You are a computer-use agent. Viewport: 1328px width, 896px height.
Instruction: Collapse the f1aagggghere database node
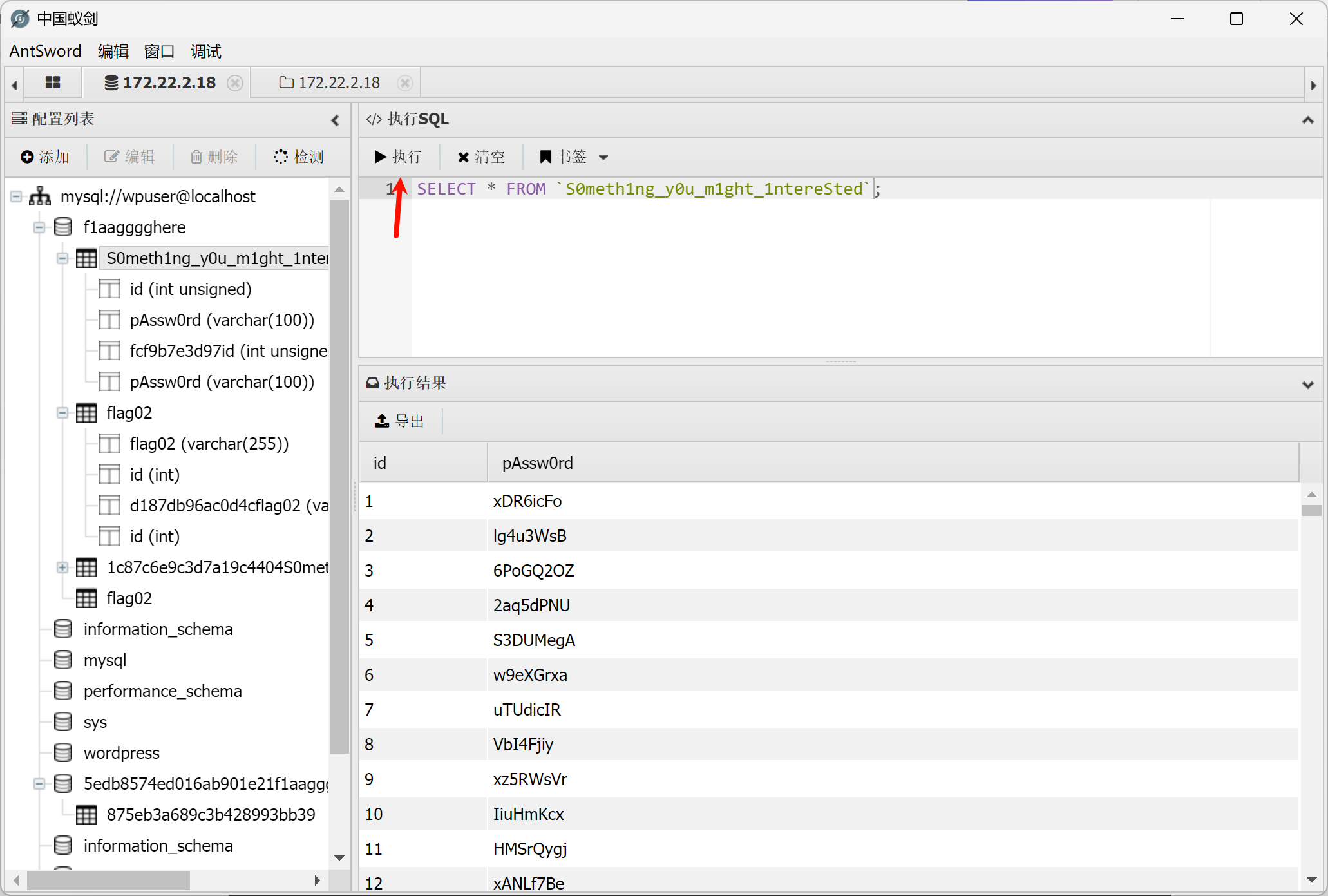tap(39, 227)
